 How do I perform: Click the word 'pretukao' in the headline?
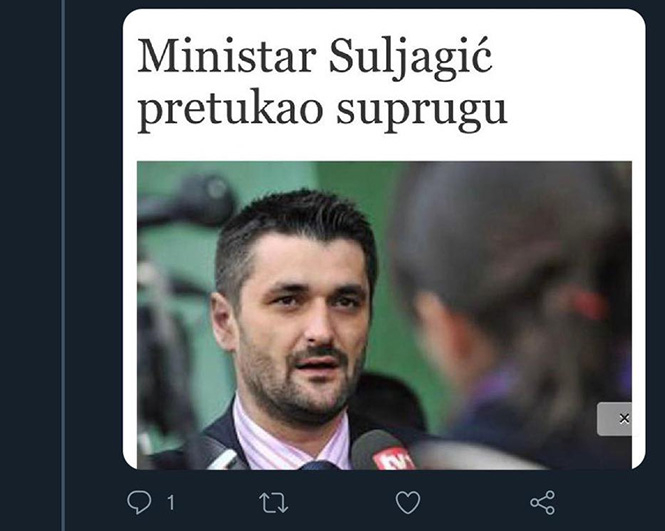[x=231, y=110]
